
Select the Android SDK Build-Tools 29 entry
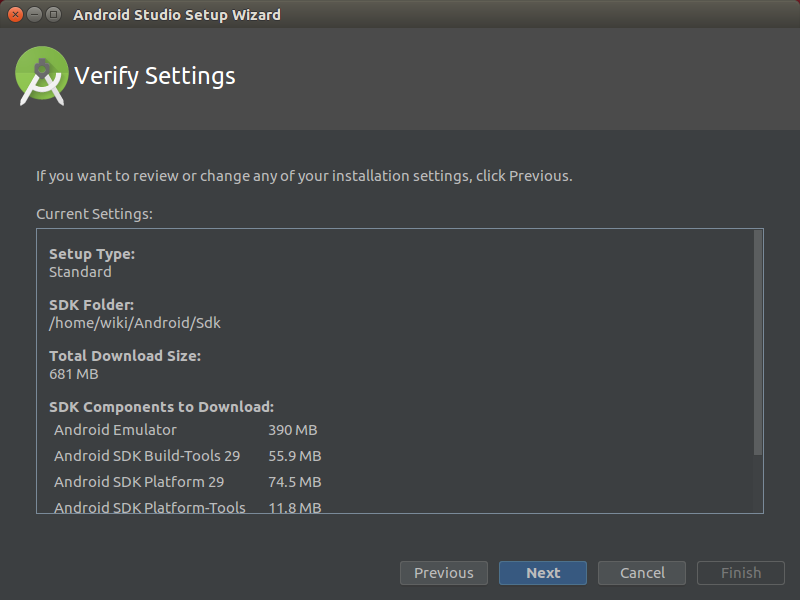pyautogui.click(x=147, y=456)
